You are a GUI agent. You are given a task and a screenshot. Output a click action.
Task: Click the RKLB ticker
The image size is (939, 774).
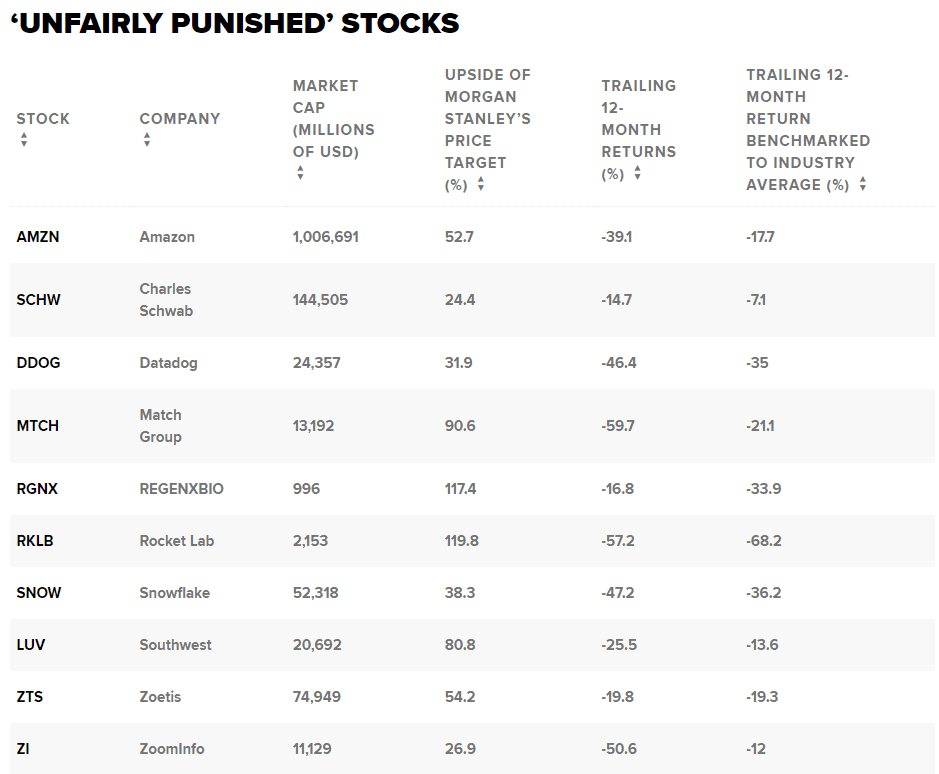(x=35, y=541)
